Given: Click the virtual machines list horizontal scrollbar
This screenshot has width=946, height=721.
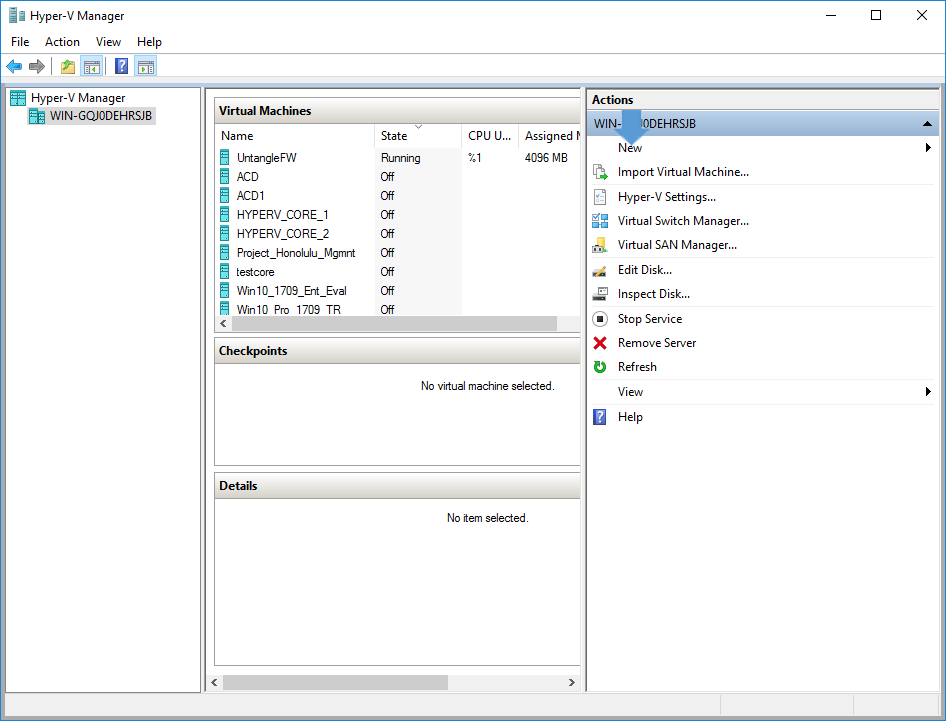Looking at the screenshot, I should pyautogui.click(x=394, y=324).
